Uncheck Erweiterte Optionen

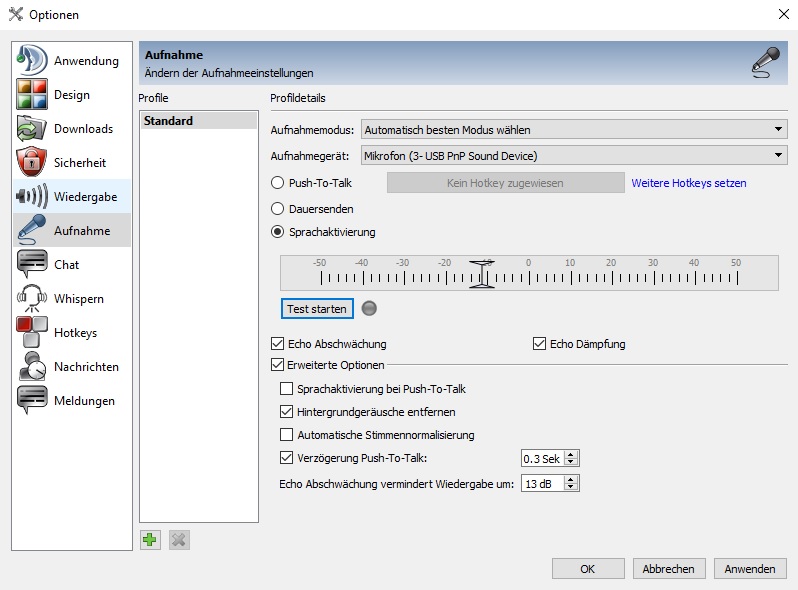[277, 364]
